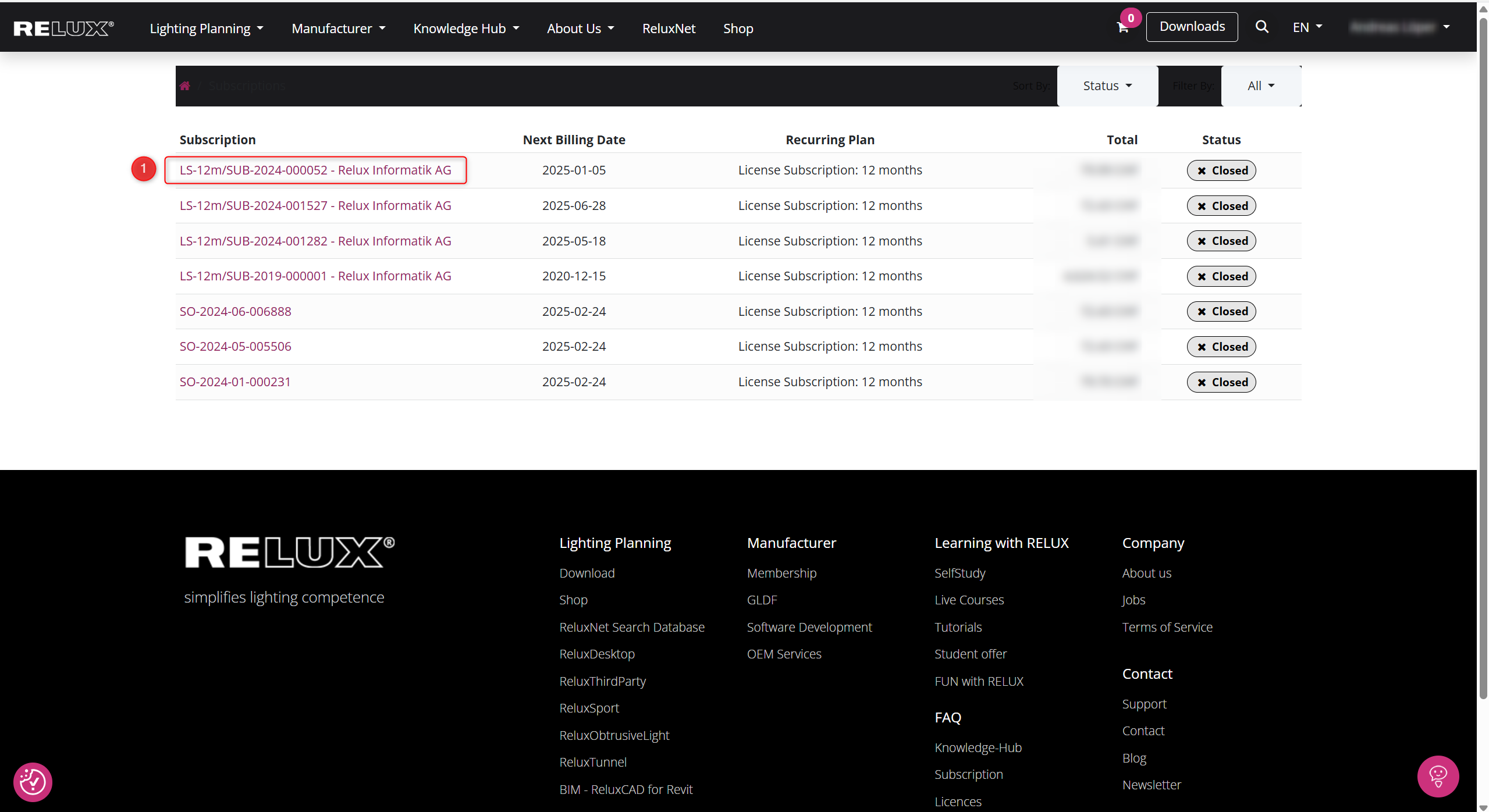Select the 2025-01-05 billing date cell

(574, 170)
